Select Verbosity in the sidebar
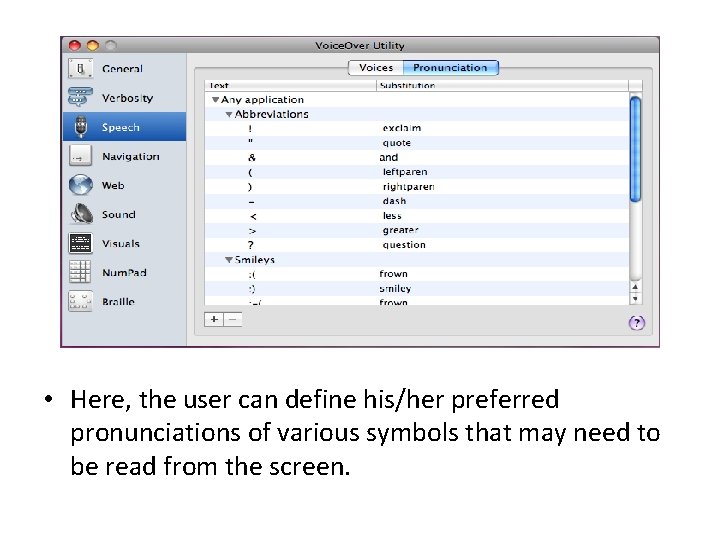The height and width of the screenshot is (540, 720). tap(127, 98)
